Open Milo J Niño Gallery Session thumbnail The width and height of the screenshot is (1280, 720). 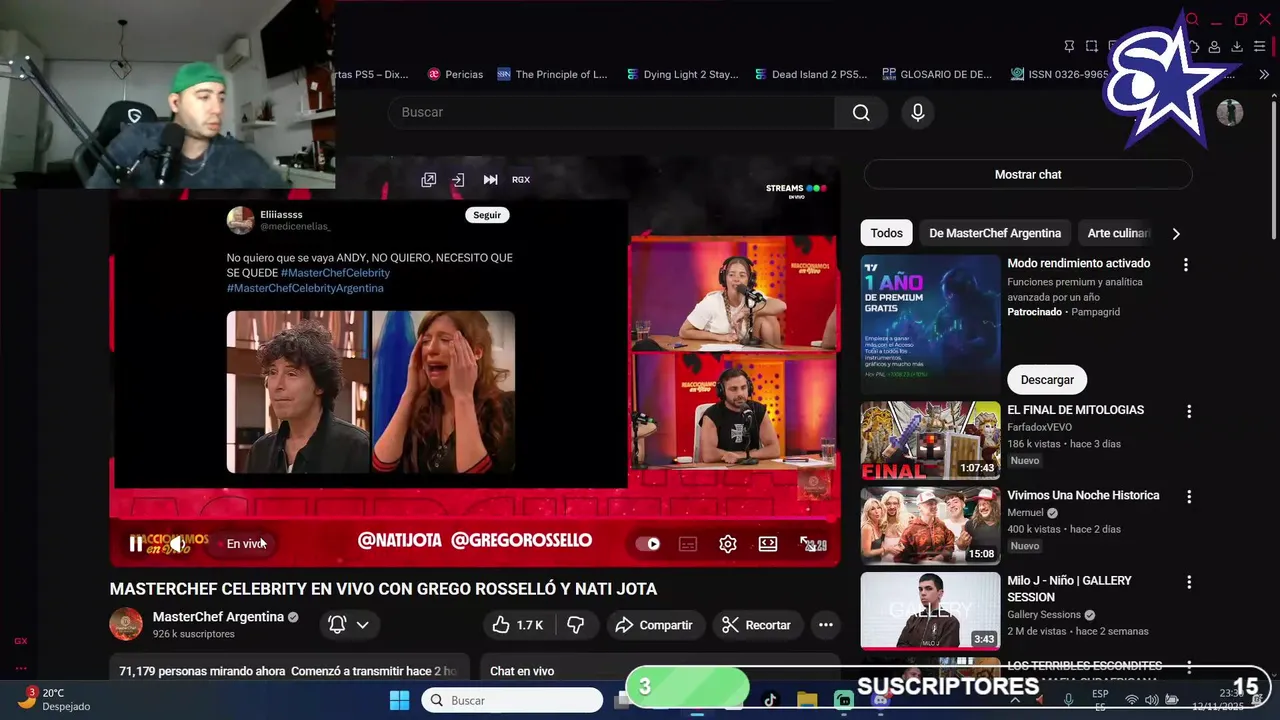click(x=930, y=611)
